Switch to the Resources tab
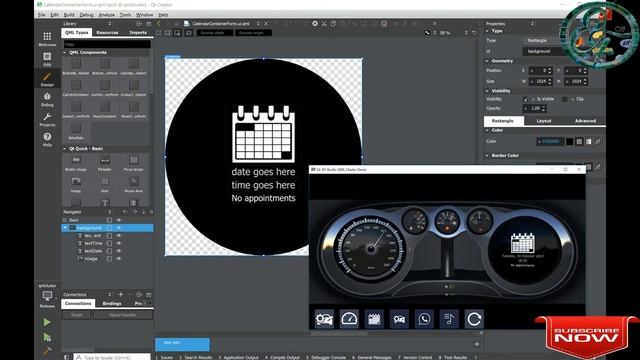Viewport: 640px width, 360px height. point(108,32)
